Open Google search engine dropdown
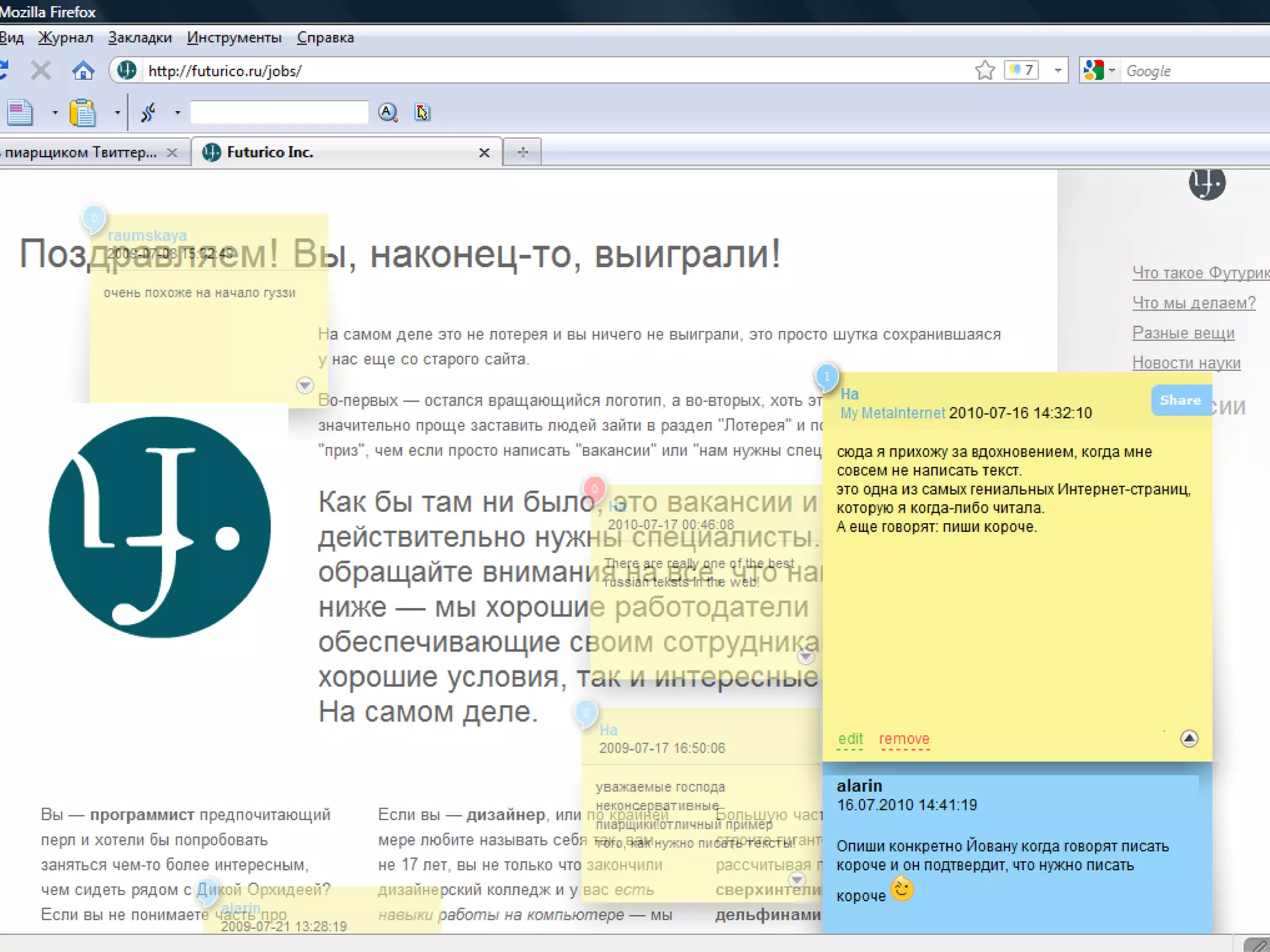The width and height of the screenshot is (1270, 952). (x=1112, y=71)
